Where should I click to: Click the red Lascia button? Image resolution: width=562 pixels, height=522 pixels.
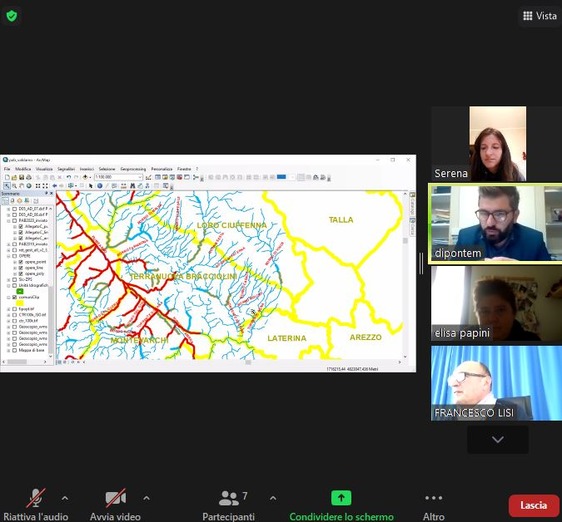(533, 506)
